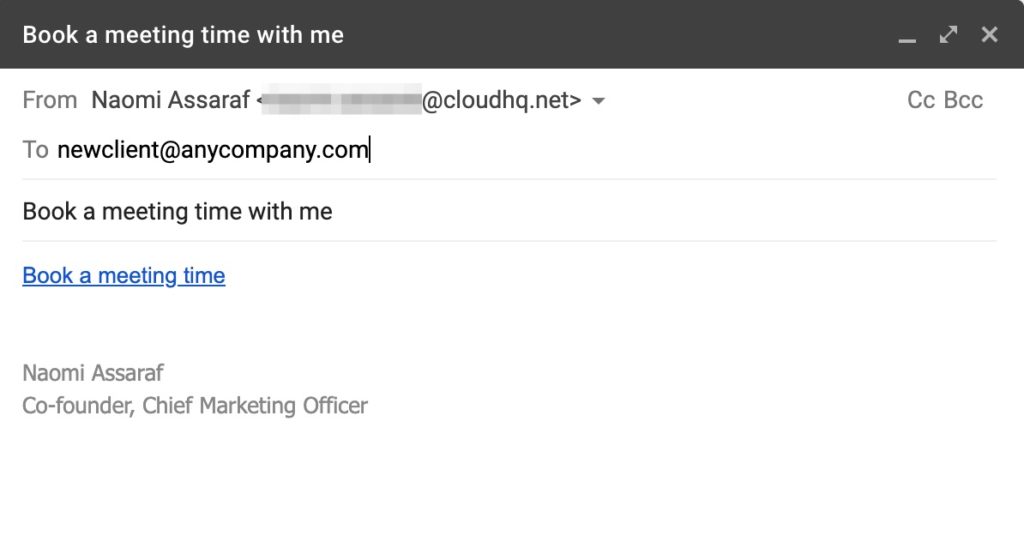The height and width of the screenshot is (542, 1024).
Task: Click the From label
Action: pos(50,100)
